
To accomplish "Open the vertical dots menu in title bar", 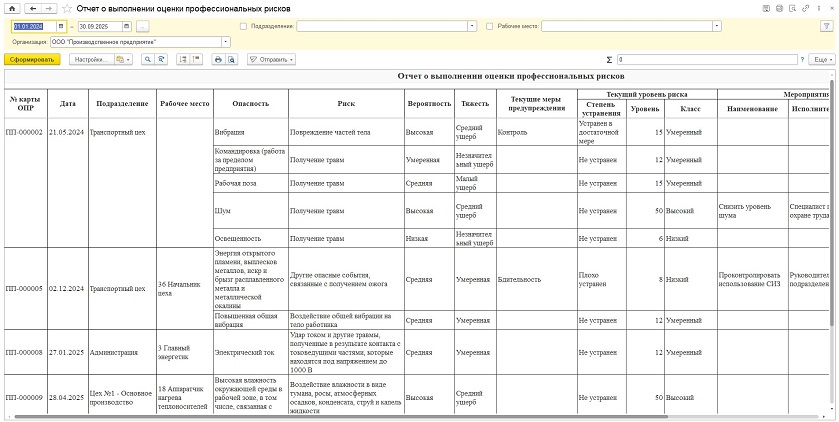I will (819, 9).
